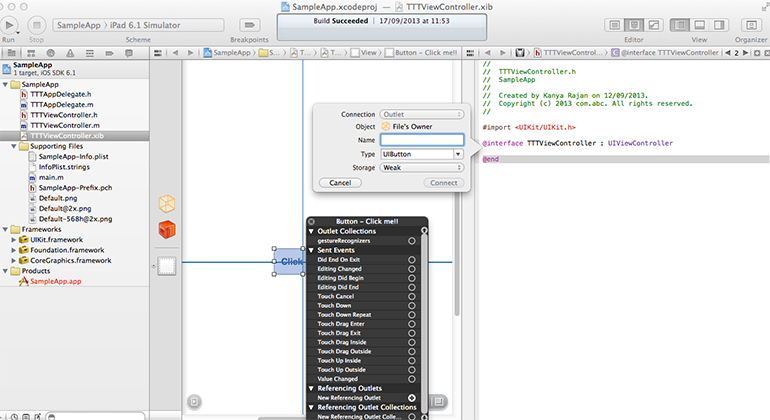Click Touch Up Inside connection circle

pyautogui.click(x=412, y=361)
